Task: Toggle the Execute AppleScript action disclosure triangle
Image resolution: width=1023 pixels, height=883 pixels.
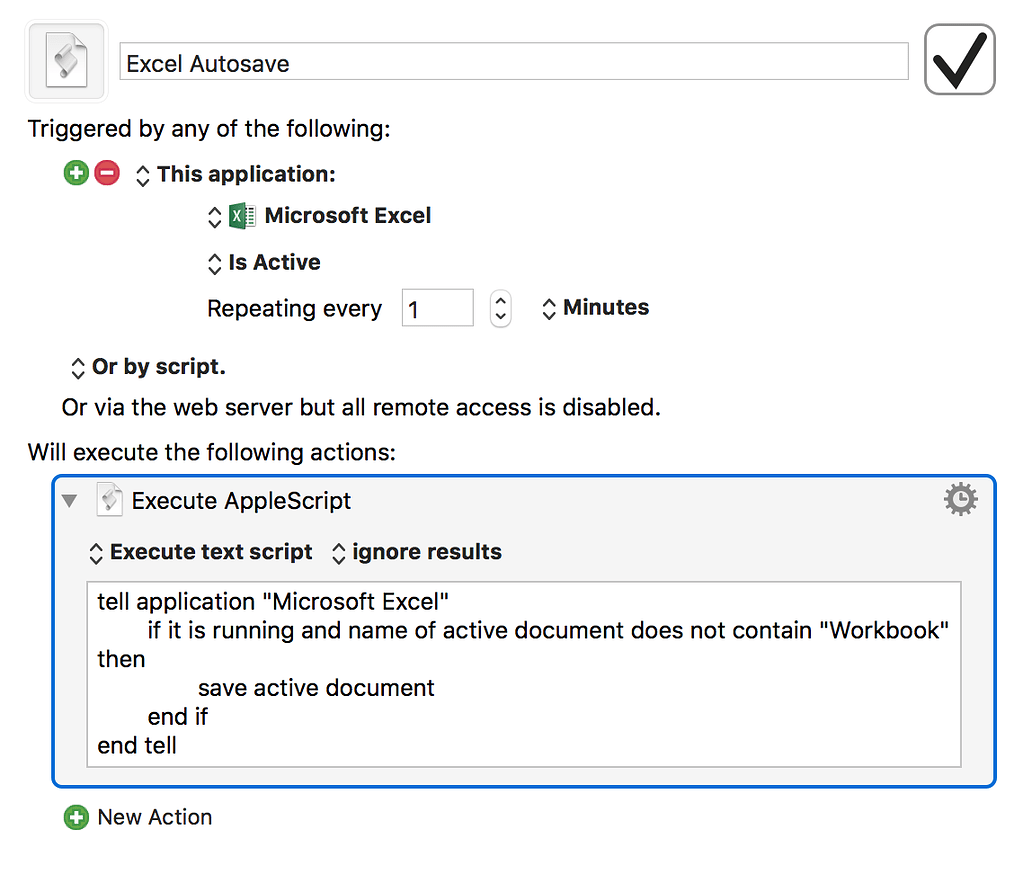Action: pyautogui.click(x=69, y=500)
